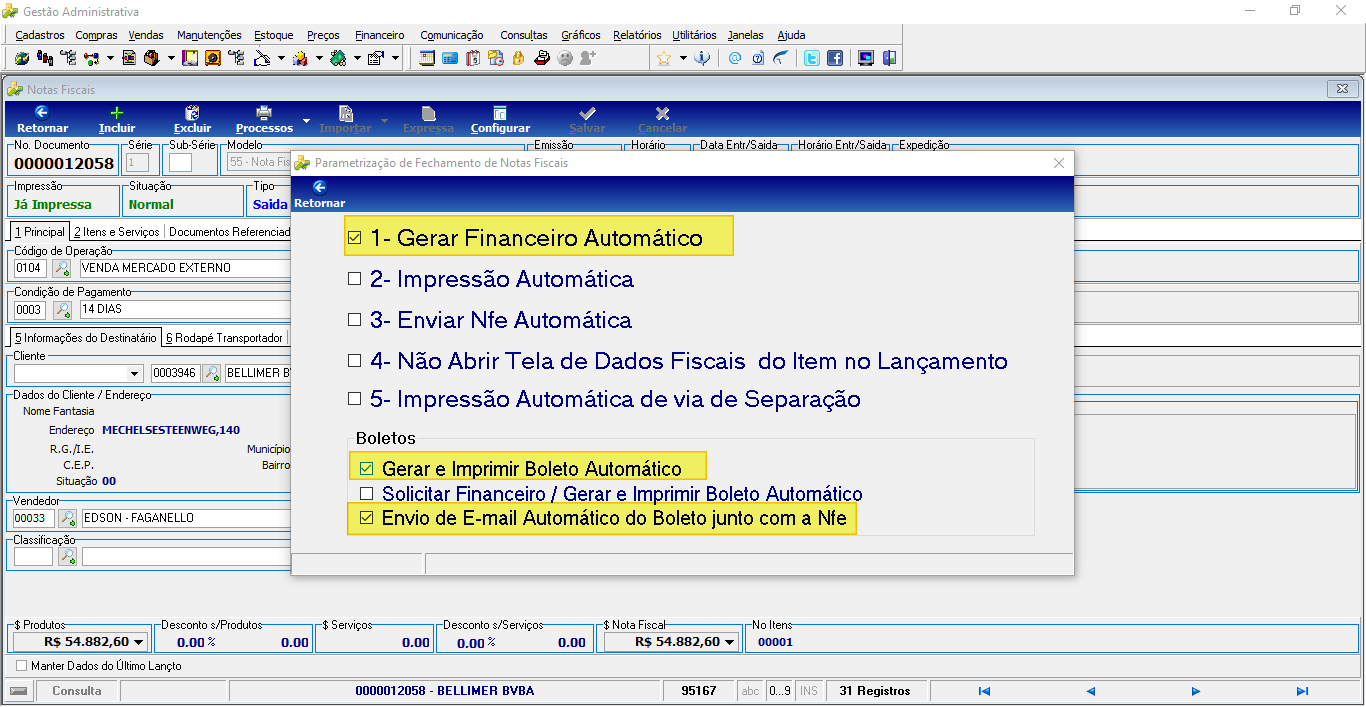Open the Vendas menu
Viewport: 1366px width, 707px height.
146,35
